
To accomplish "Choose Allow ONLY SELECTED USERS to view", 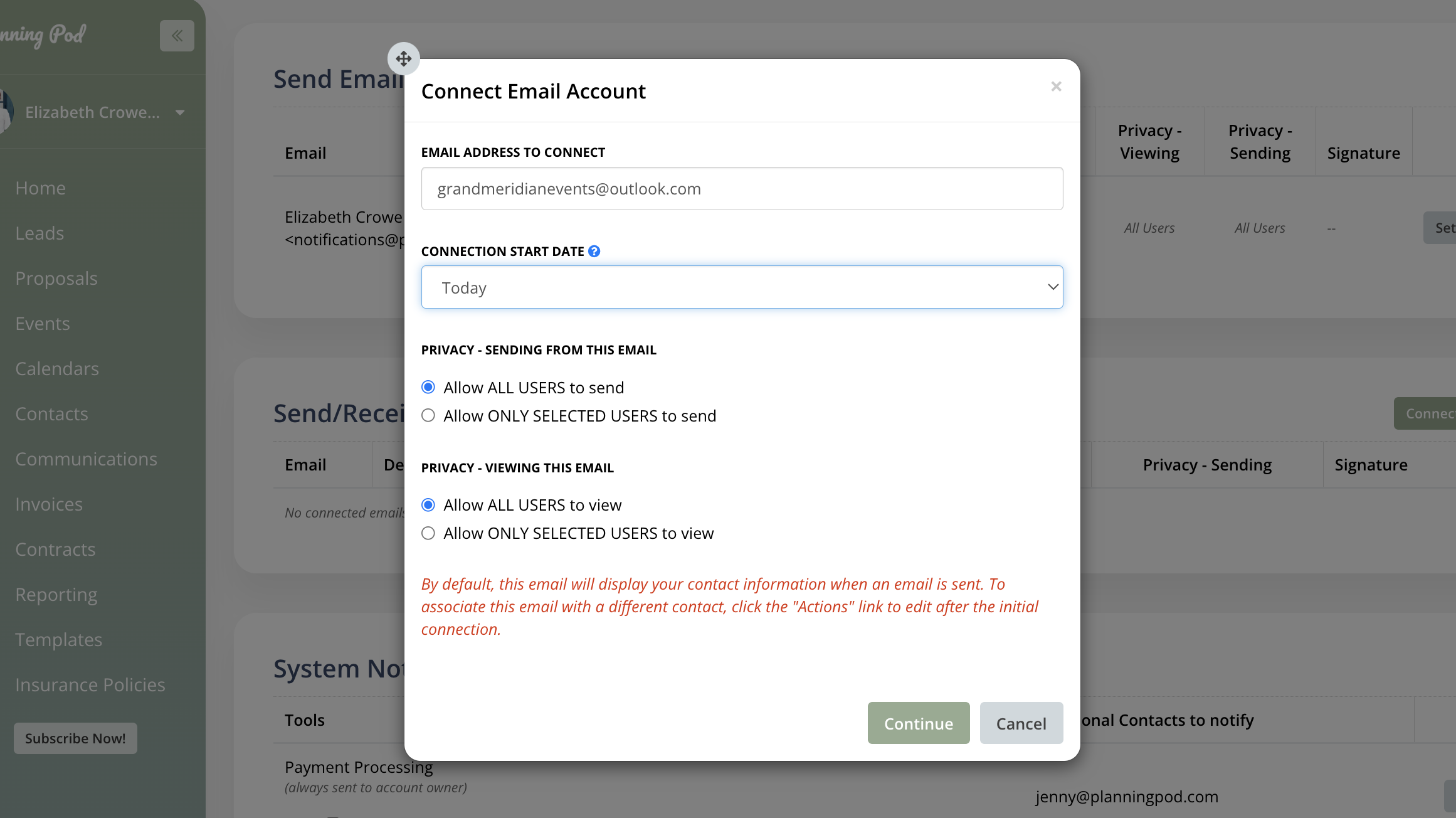I will (x=428, y=533).
